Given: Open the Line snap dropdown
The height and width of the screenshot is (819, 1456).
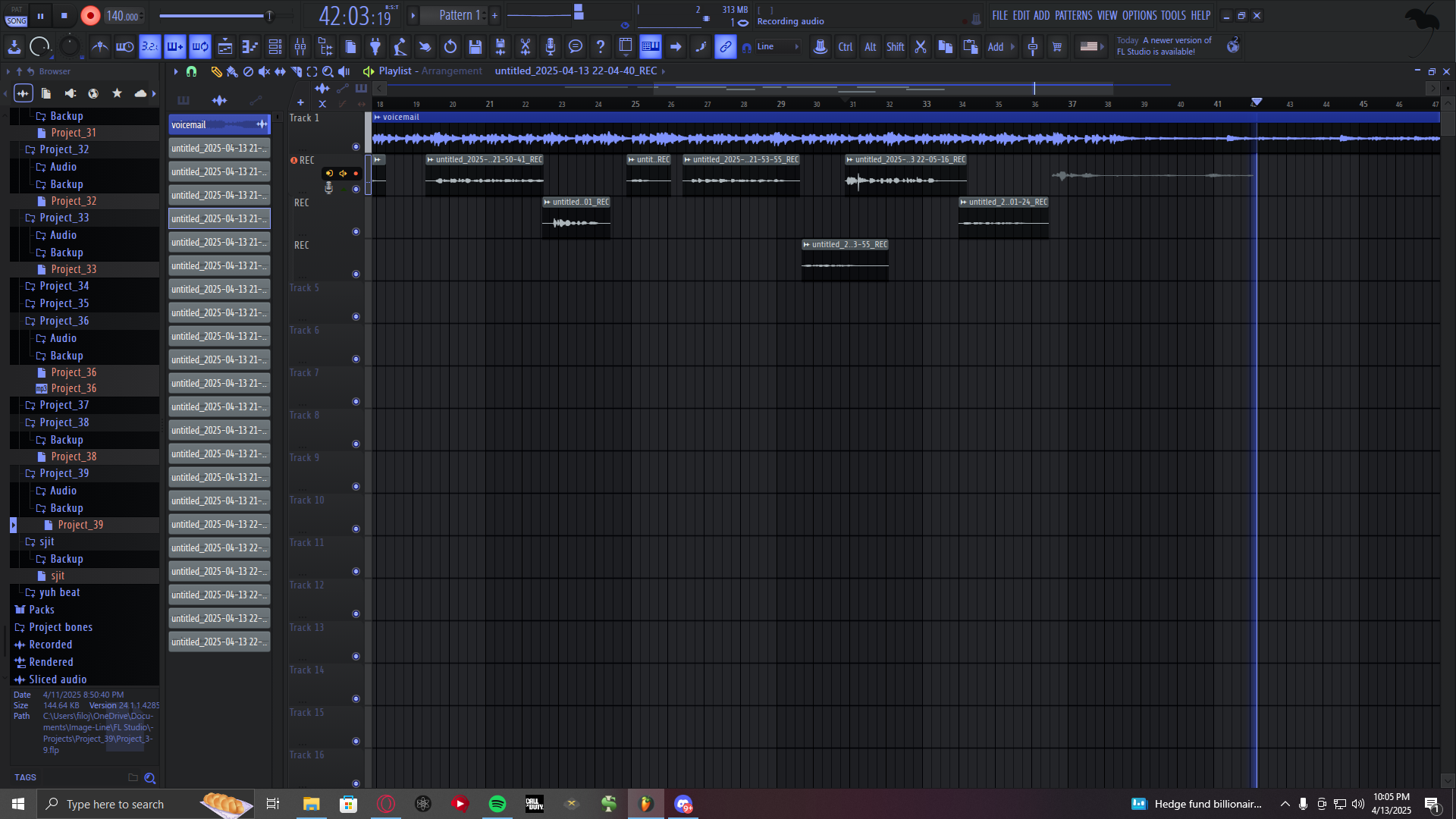Looking at the screenshot, I should pyautogui.click(x=778, y=47).
